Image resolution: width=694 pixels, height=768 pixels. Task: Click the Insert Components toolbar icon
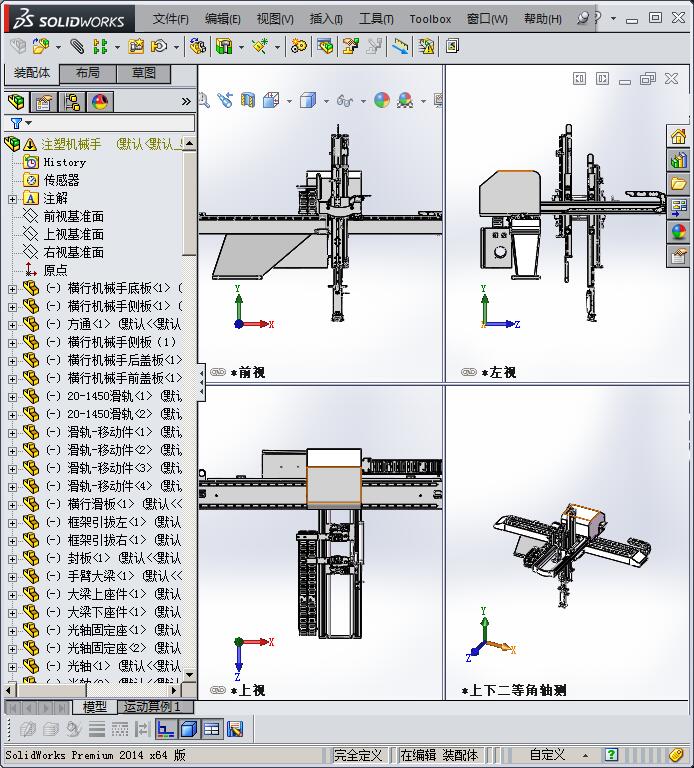point(41,47)
